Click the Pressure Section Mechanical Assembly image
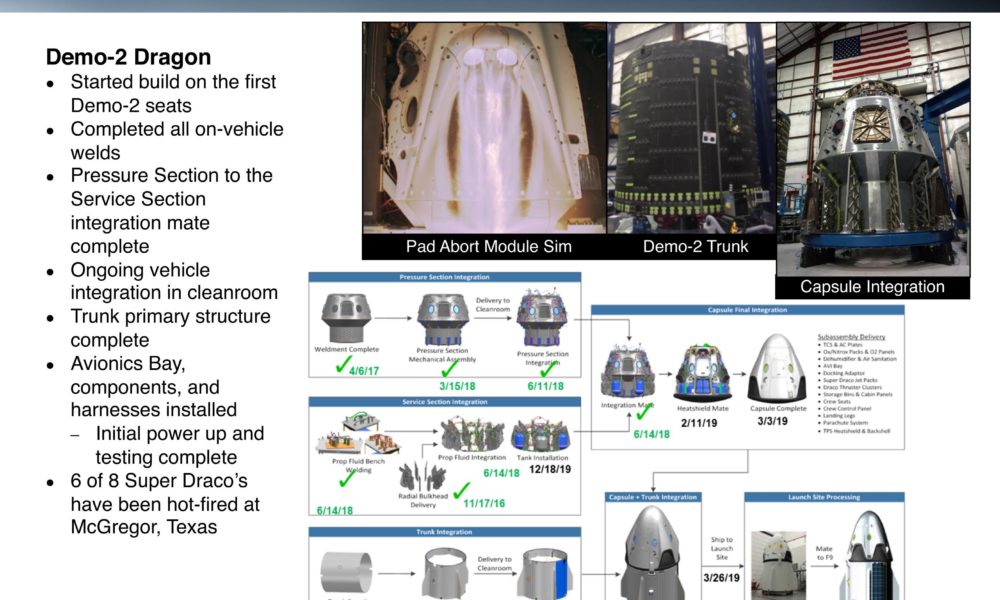 click(443, 319)
